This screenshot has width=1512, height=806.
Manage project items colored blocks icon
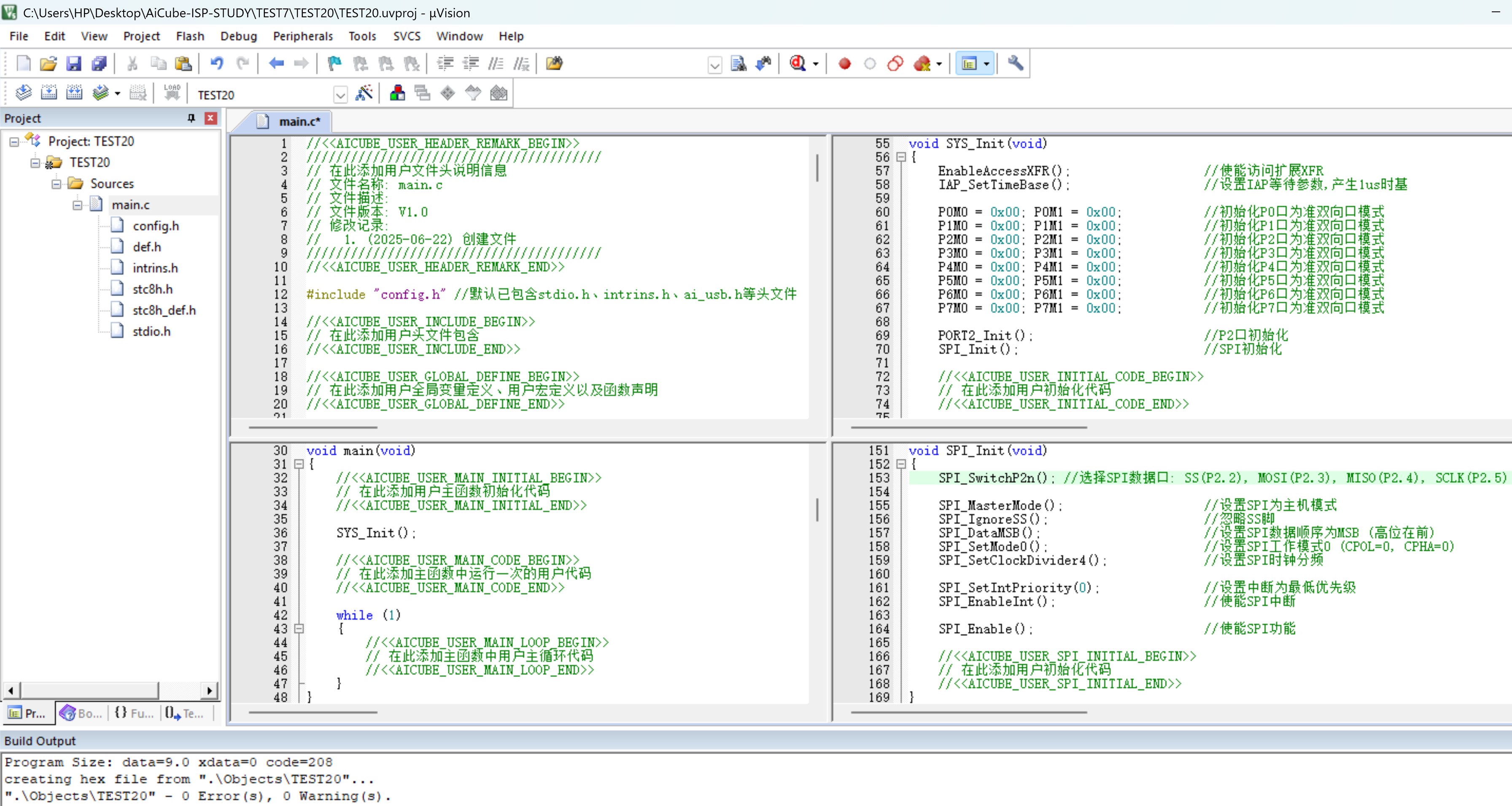(x=397, y=93)
